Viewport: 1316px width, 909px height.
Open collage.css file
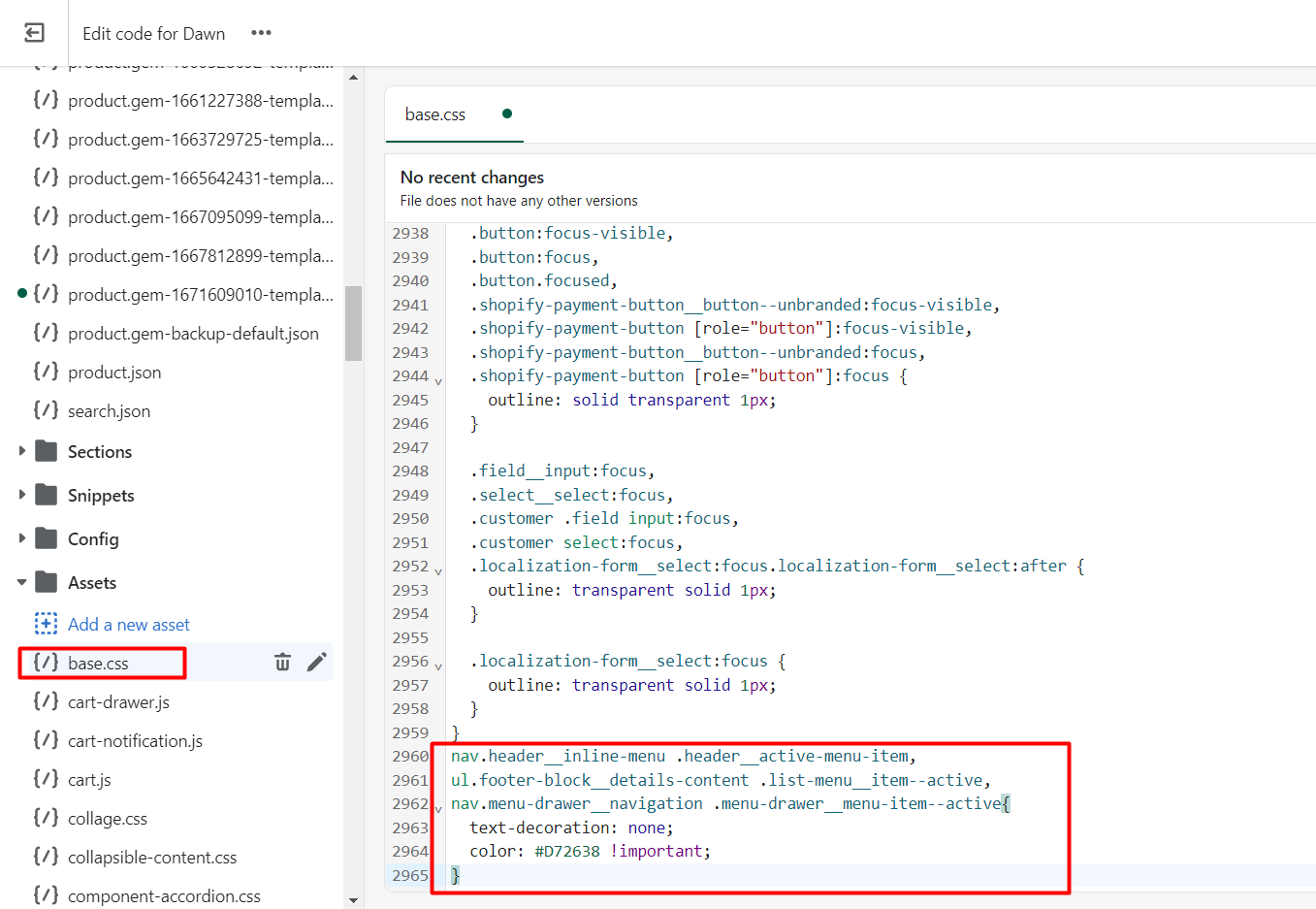point(108,818)
